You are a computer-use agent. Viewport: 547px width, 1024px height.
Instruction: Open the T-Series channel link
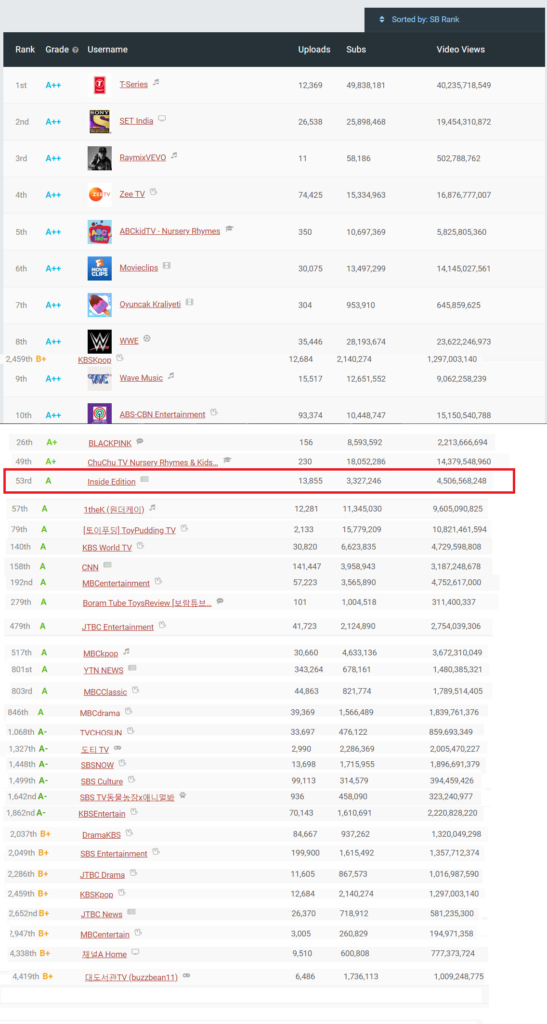(x=134, y=84)
